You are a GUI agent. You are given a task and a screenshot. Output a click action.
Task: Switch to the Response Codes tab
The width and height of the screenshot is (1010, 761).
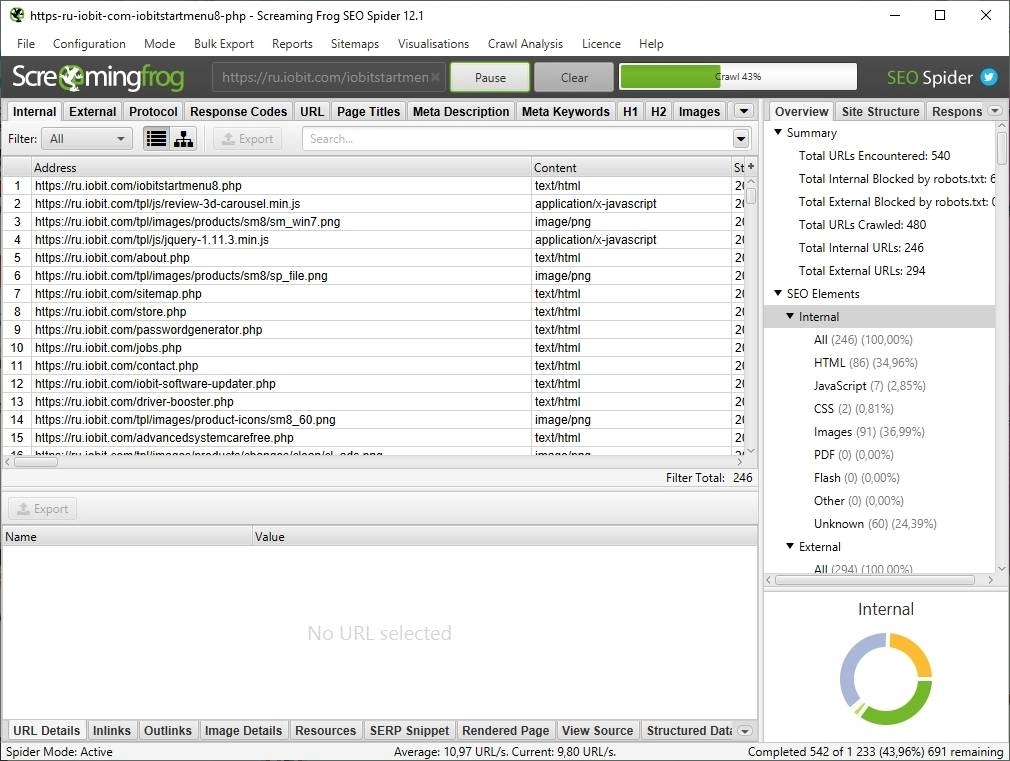click(238, 111)
